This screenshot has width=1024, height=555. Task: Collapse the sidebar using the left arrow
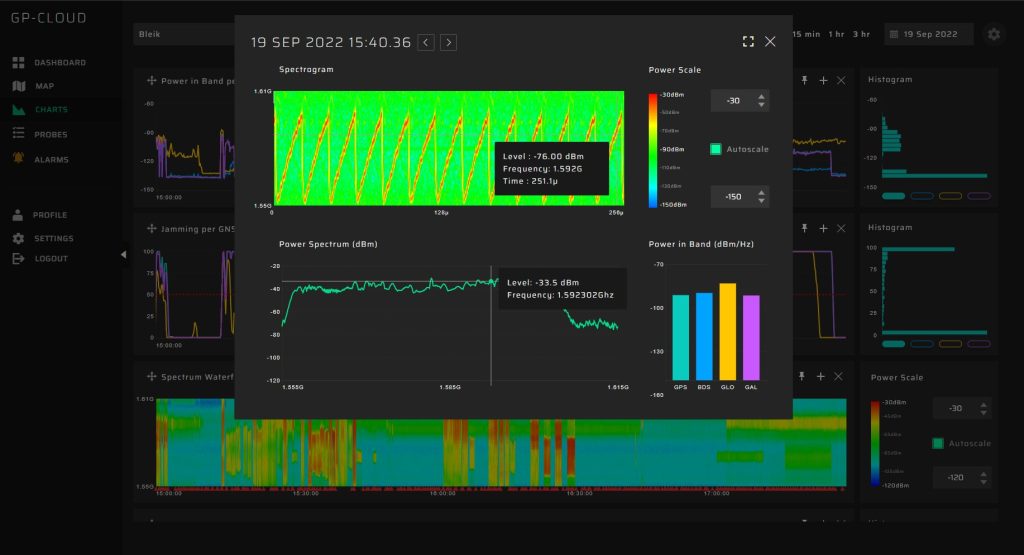point(124,254)
